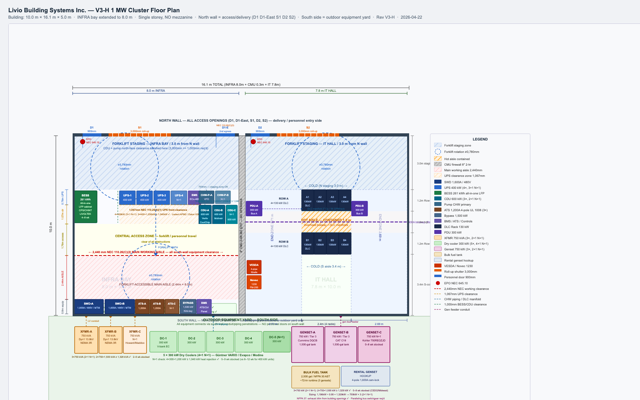
Task: Click the GENSET-A generator block
Action: click(x=307, y=344)
